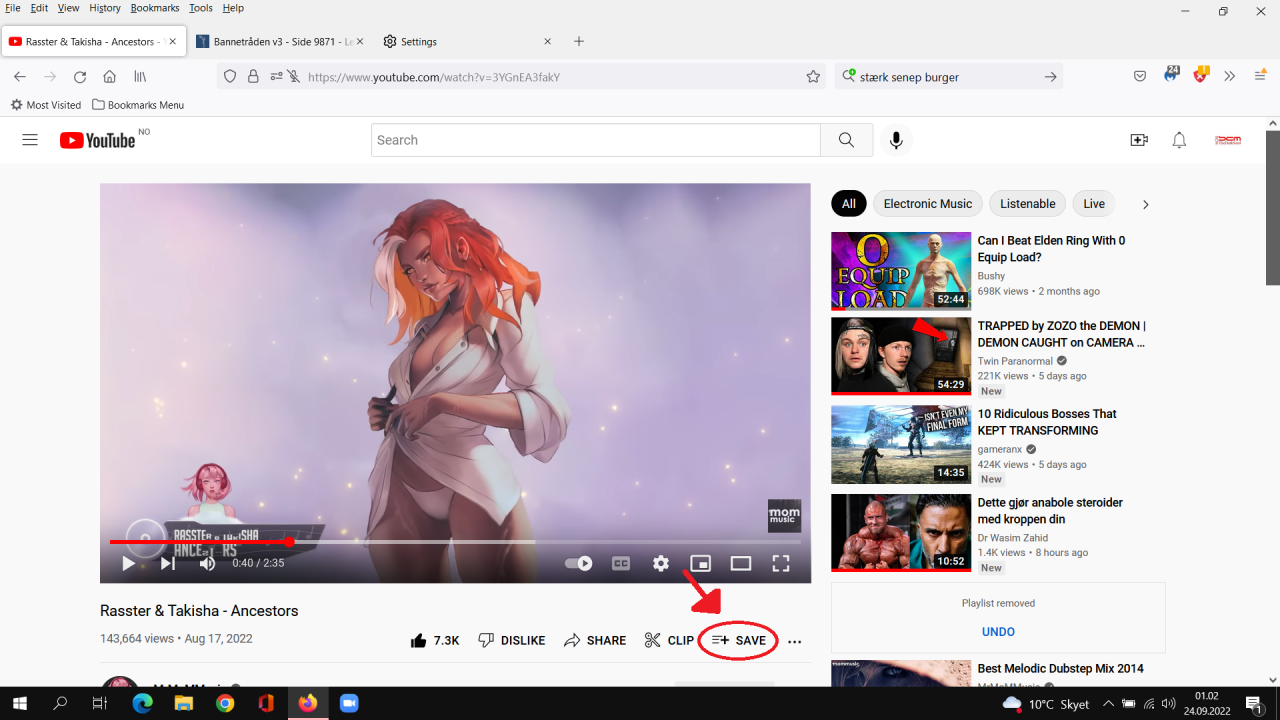Viewport: 1280px width, 720px height.
Task: Skip to next video in player
Action: (x=168, y=564)
